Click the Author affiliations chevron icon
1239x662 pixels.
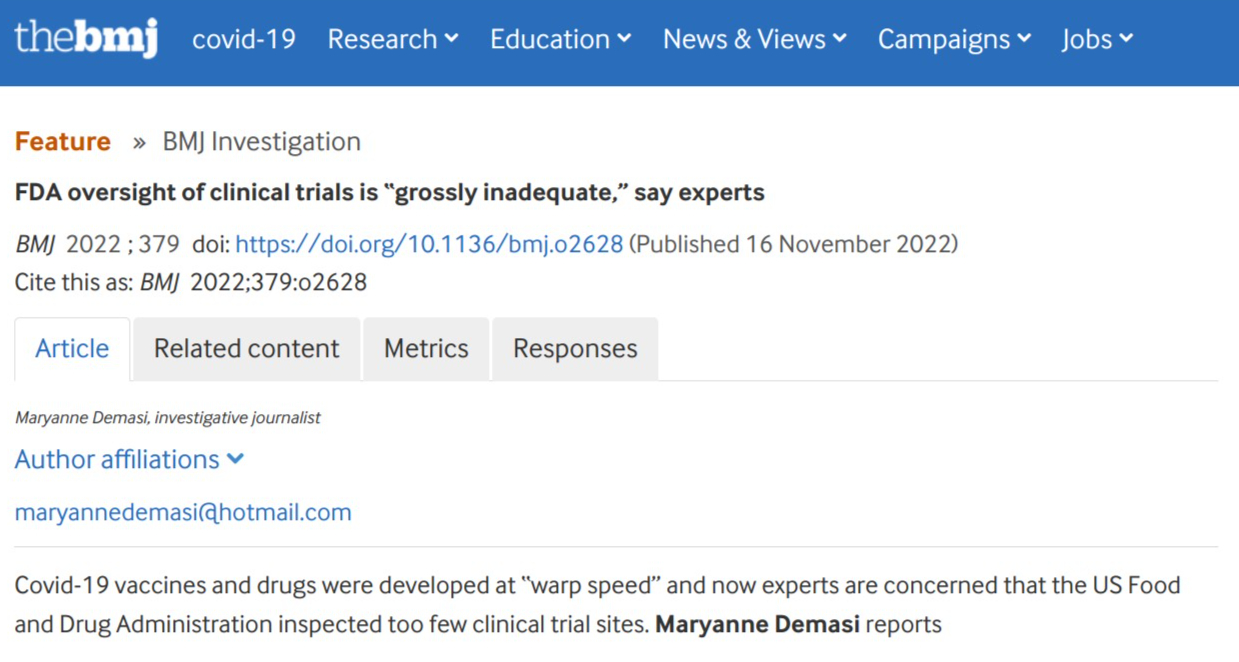tap(236, 460)
